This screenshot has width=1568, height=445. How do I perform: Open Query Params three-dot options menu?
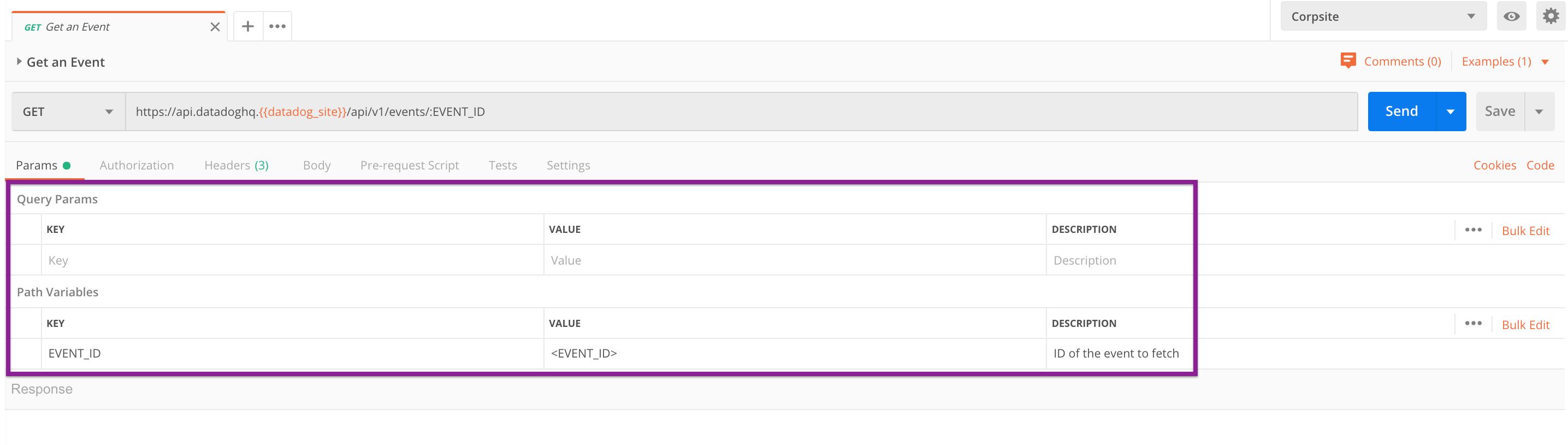[1473, 230]
